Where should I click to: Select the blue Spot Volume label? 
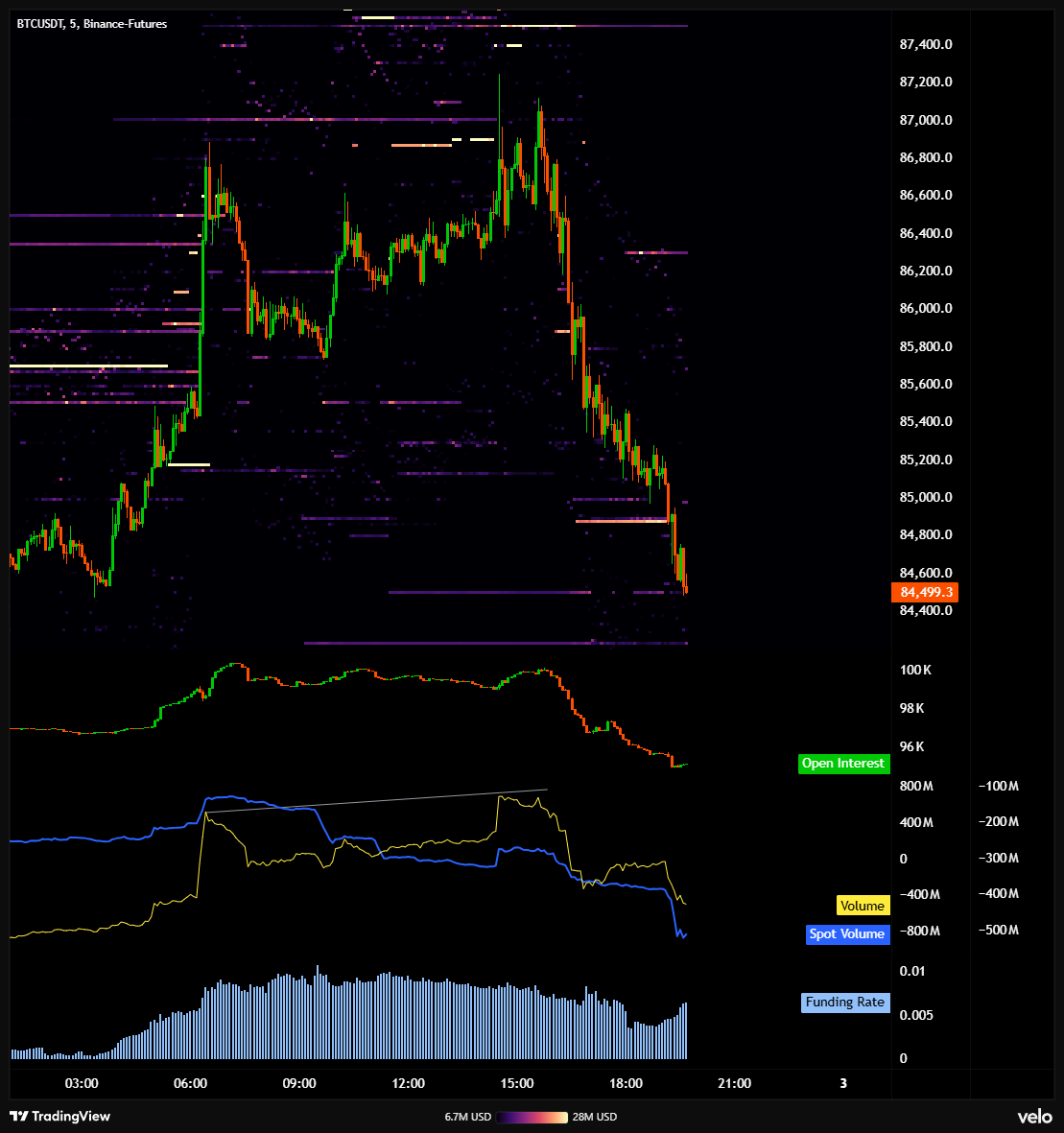pyautogui.click(x=847, y=934)
